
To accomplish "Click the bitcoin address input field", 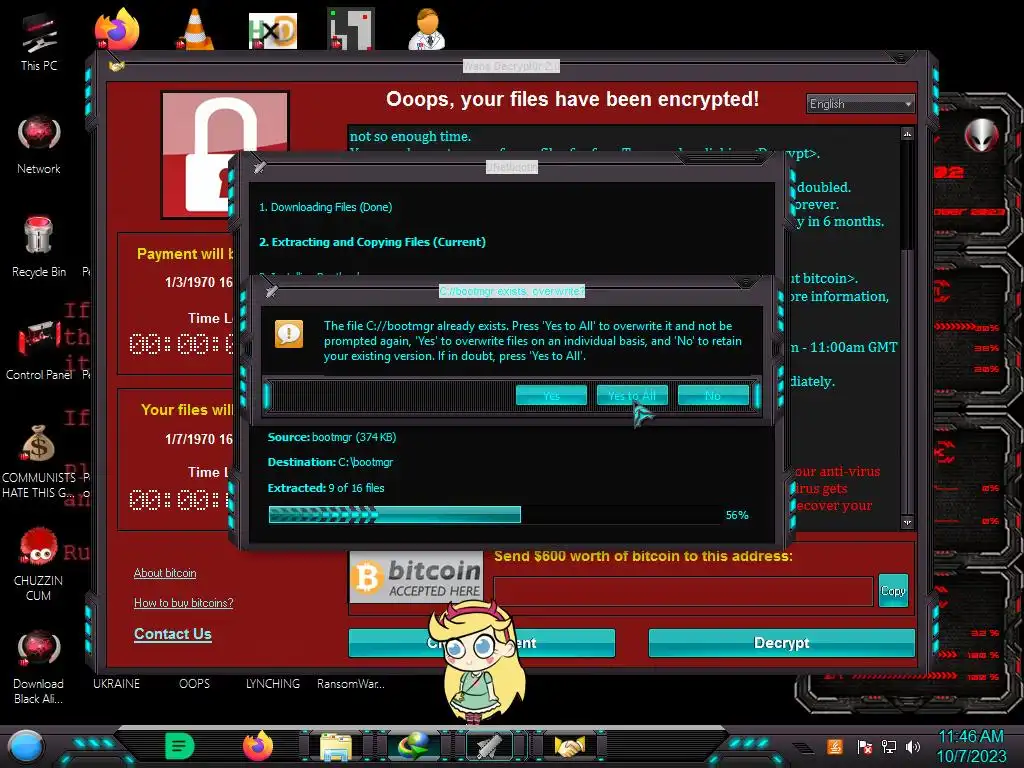I will point(683,591).
